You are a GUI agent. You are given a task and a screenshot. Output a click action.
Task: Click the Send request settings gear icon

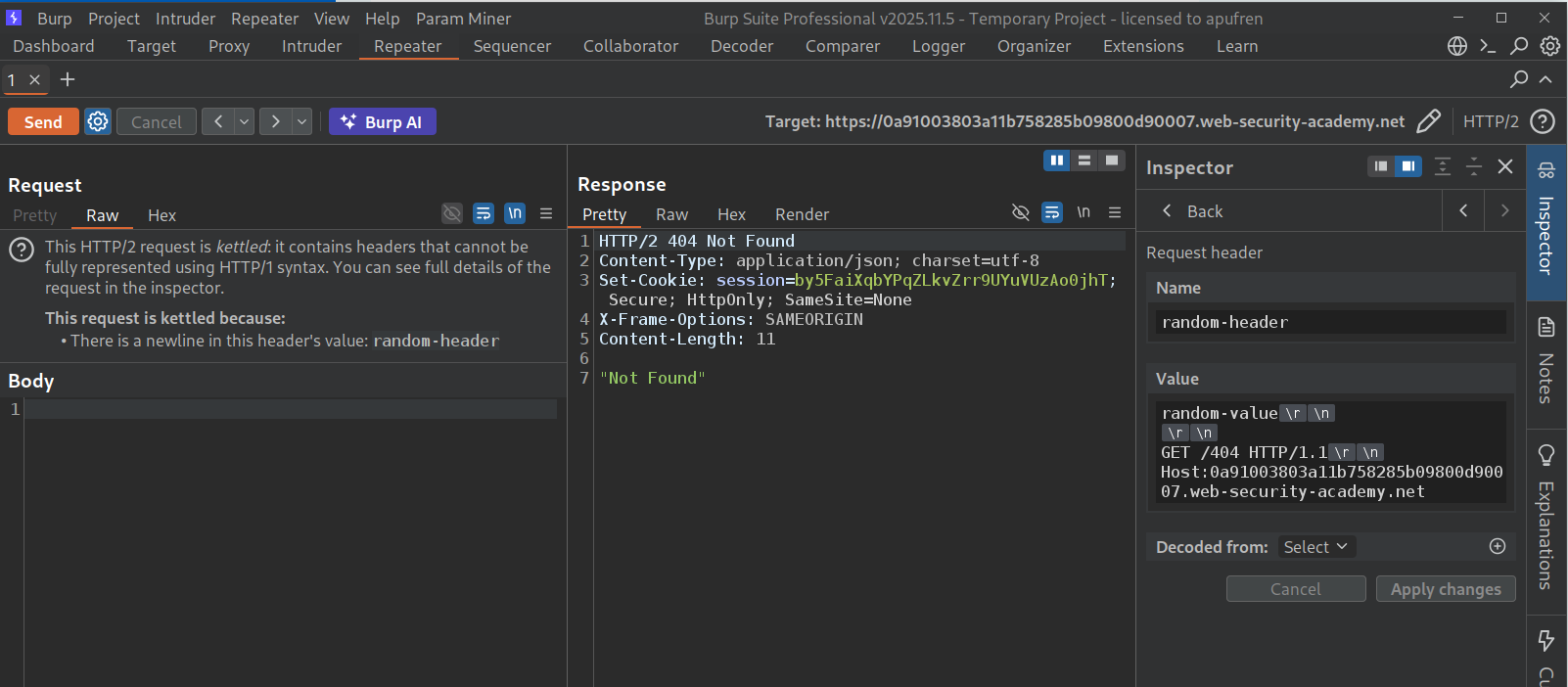98,121
